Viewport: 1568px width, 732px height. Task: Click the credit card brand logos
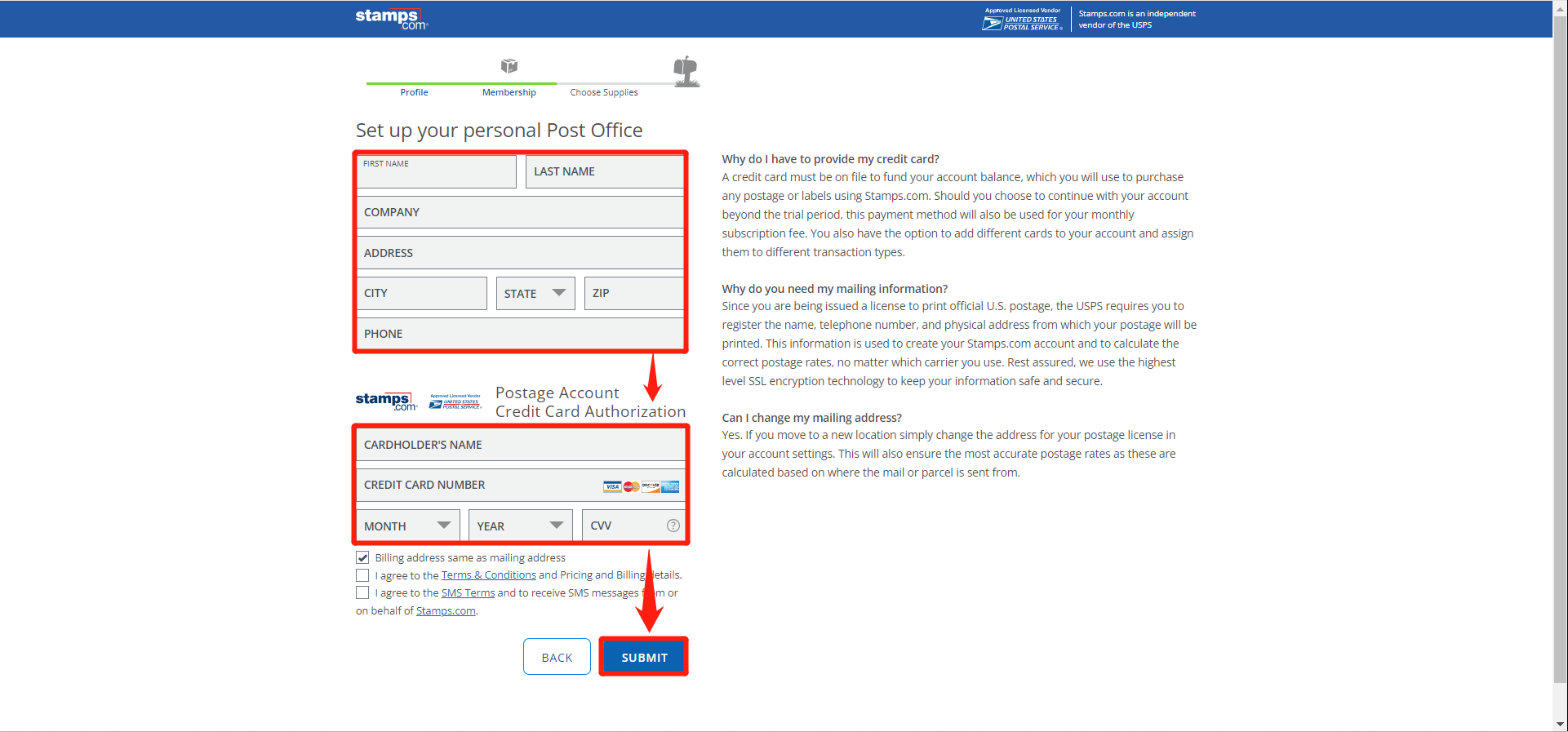(x=641, y=486)
